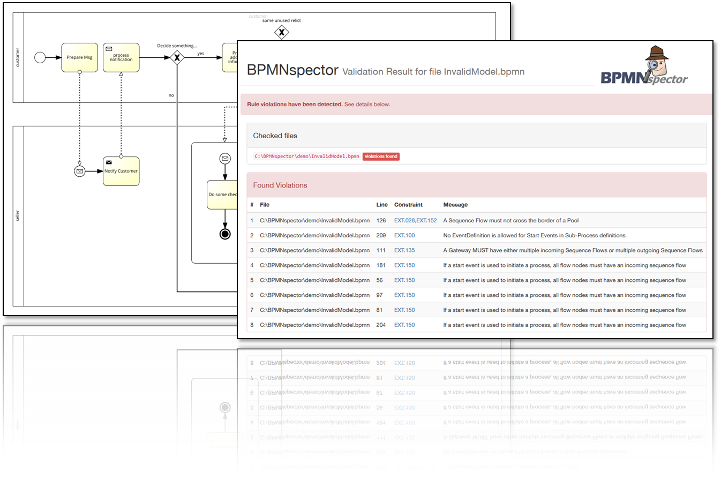Open the EXT.100 constraint link
This screenshot has height=492, width=721.
tap(405, 235)
